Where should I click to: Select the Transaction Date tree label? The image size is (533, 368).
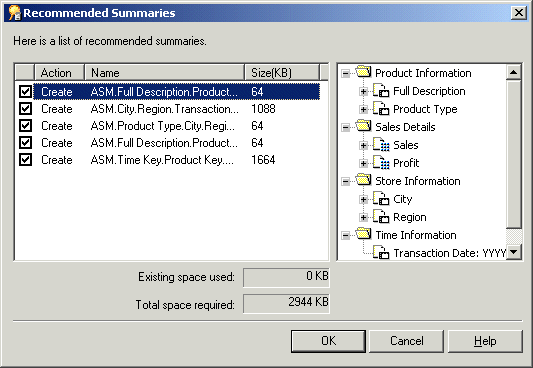(449, 253)
